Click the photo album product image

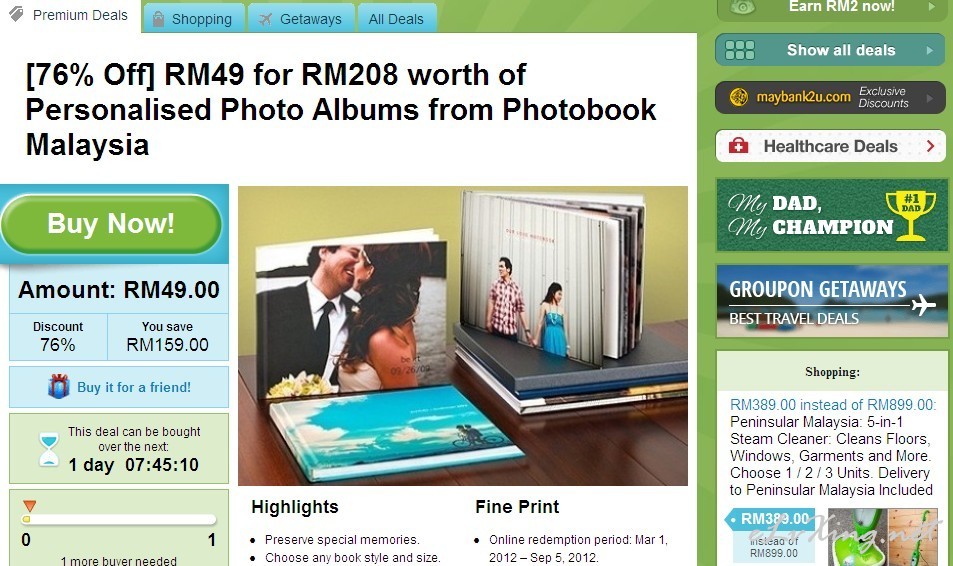(463, 336)
